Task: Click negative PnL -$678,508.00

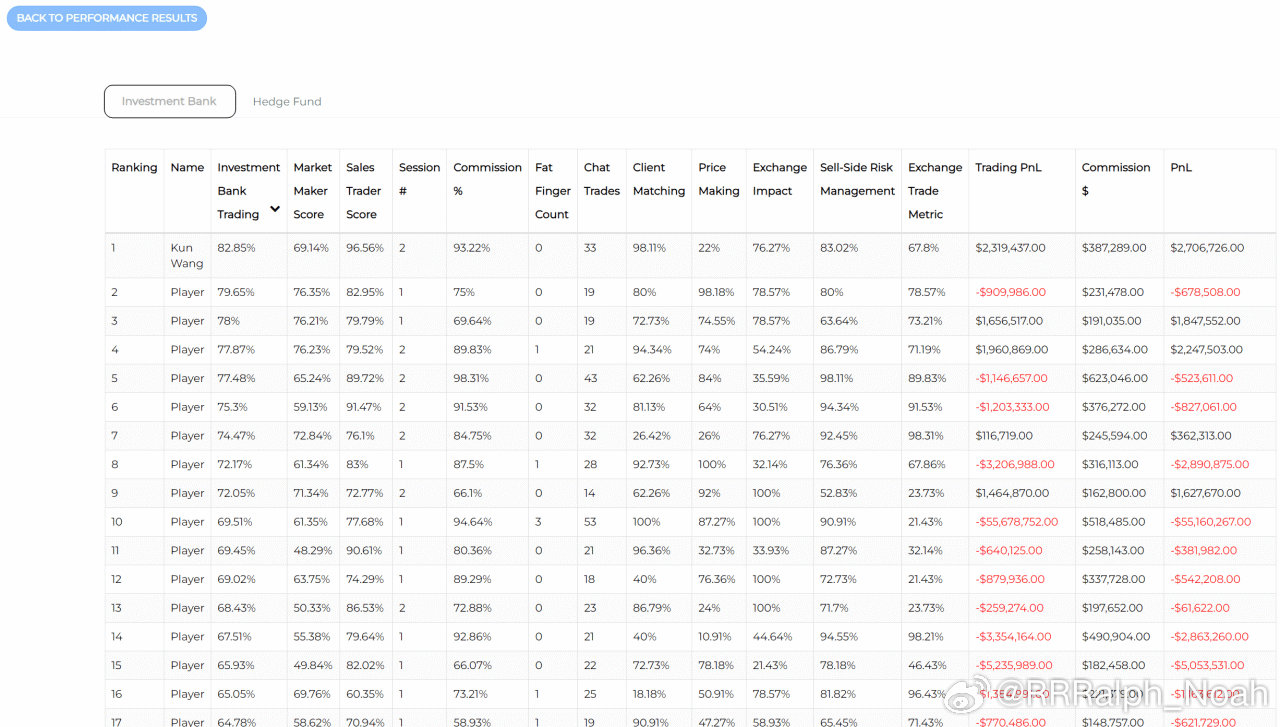Action: [x=1205, y=293]
